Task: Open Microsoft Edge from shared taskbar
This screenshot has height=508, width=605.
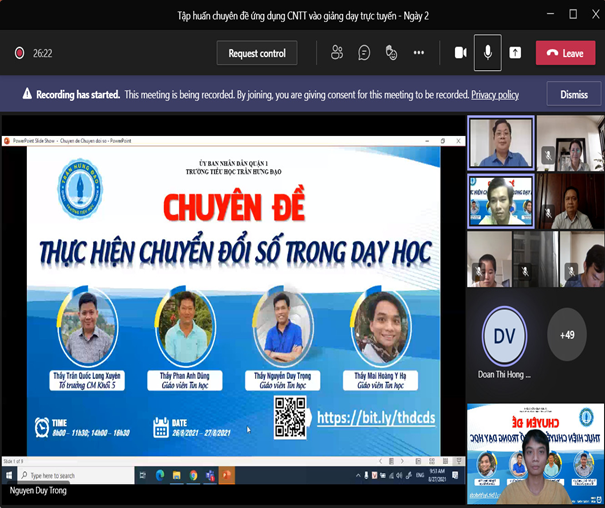Action: tap(160, 476)
